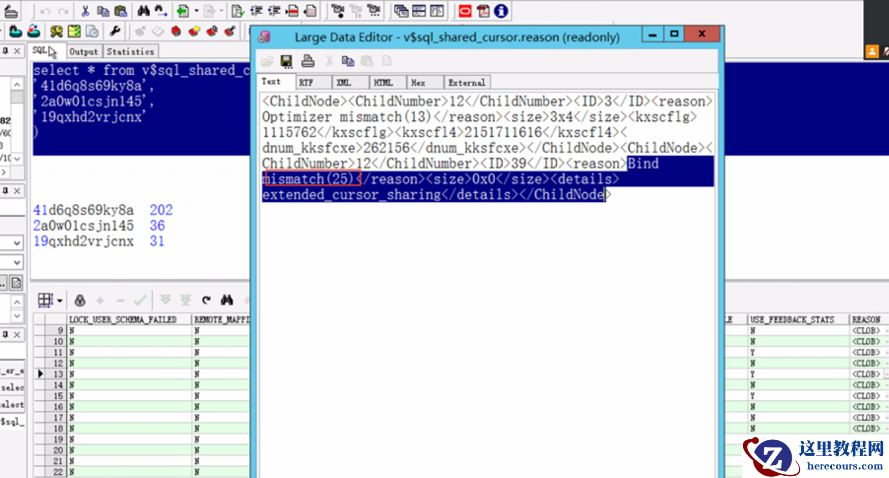Screen dimensions: 889x478
Task: Close the top left docked panel with X
Action: pyautogui.click(x=17, y=51)
